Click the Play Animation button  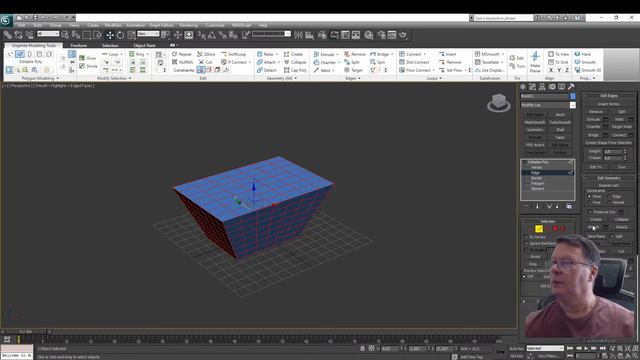(586, 348)
